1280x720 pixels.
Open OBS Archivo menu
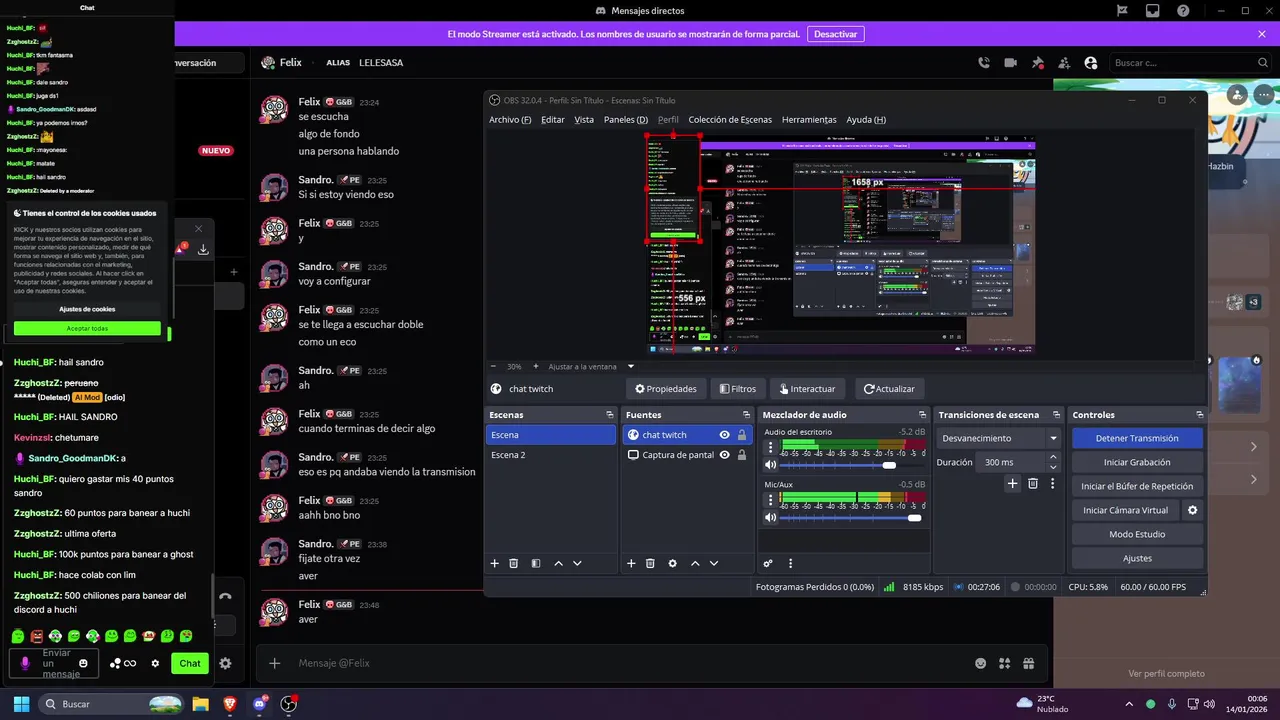pos(510,120)
